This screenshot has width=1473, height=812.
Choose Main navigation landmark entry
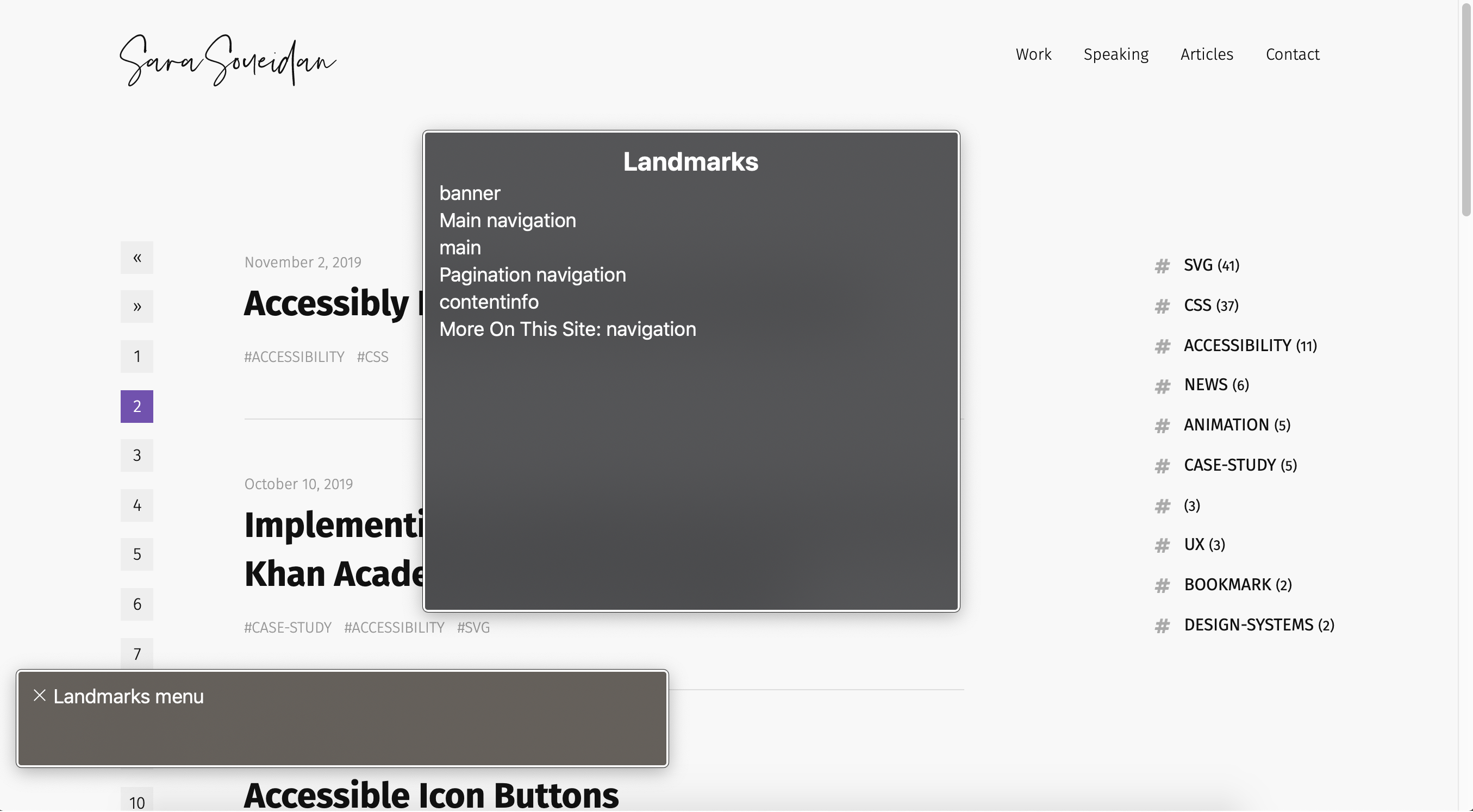point(507,221)
